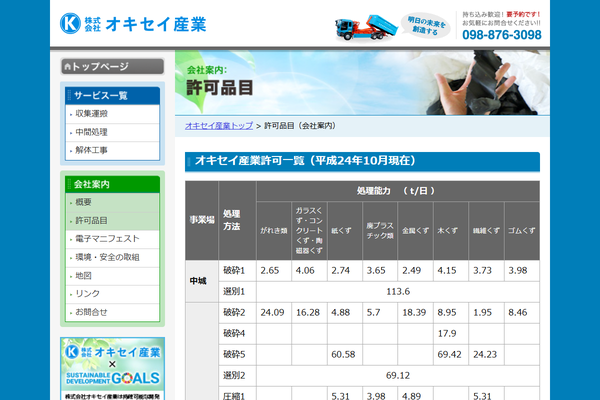This screenshot has height=400, width=600.
Task: Click the 16.28 cell value
Action: (x=308, y=313)
